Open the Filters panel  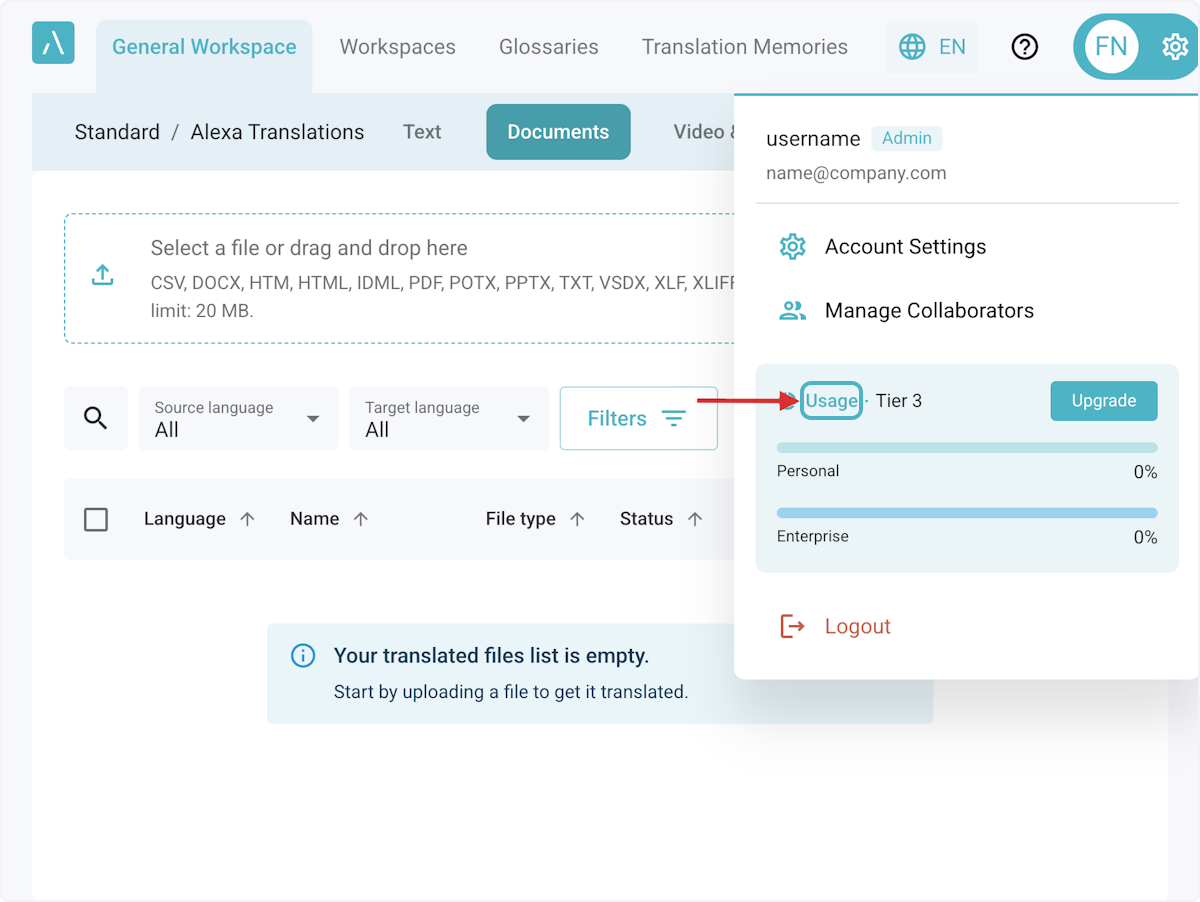coord(638,418)
